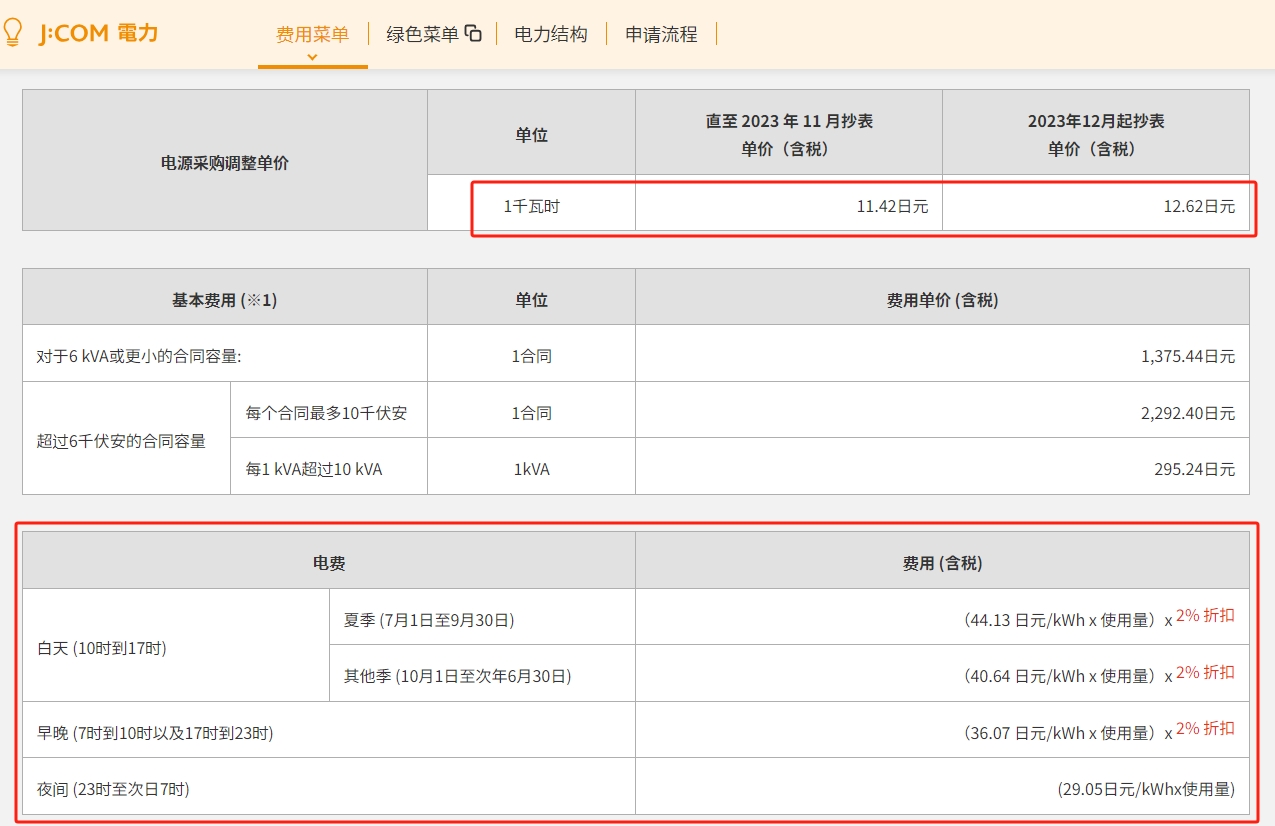Screen dimensions: 1275x826
Task: Click the 电源采购调整单价 header cell
Action: tap(225, 161)
